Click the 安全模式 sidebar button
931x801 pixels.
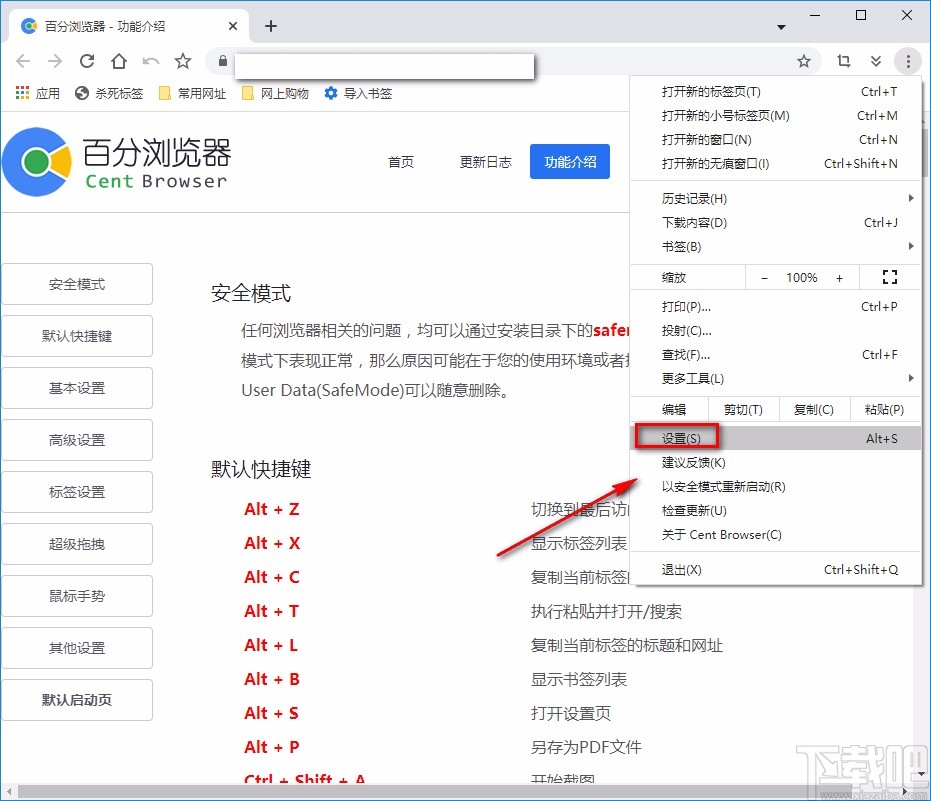click(77, 284)
